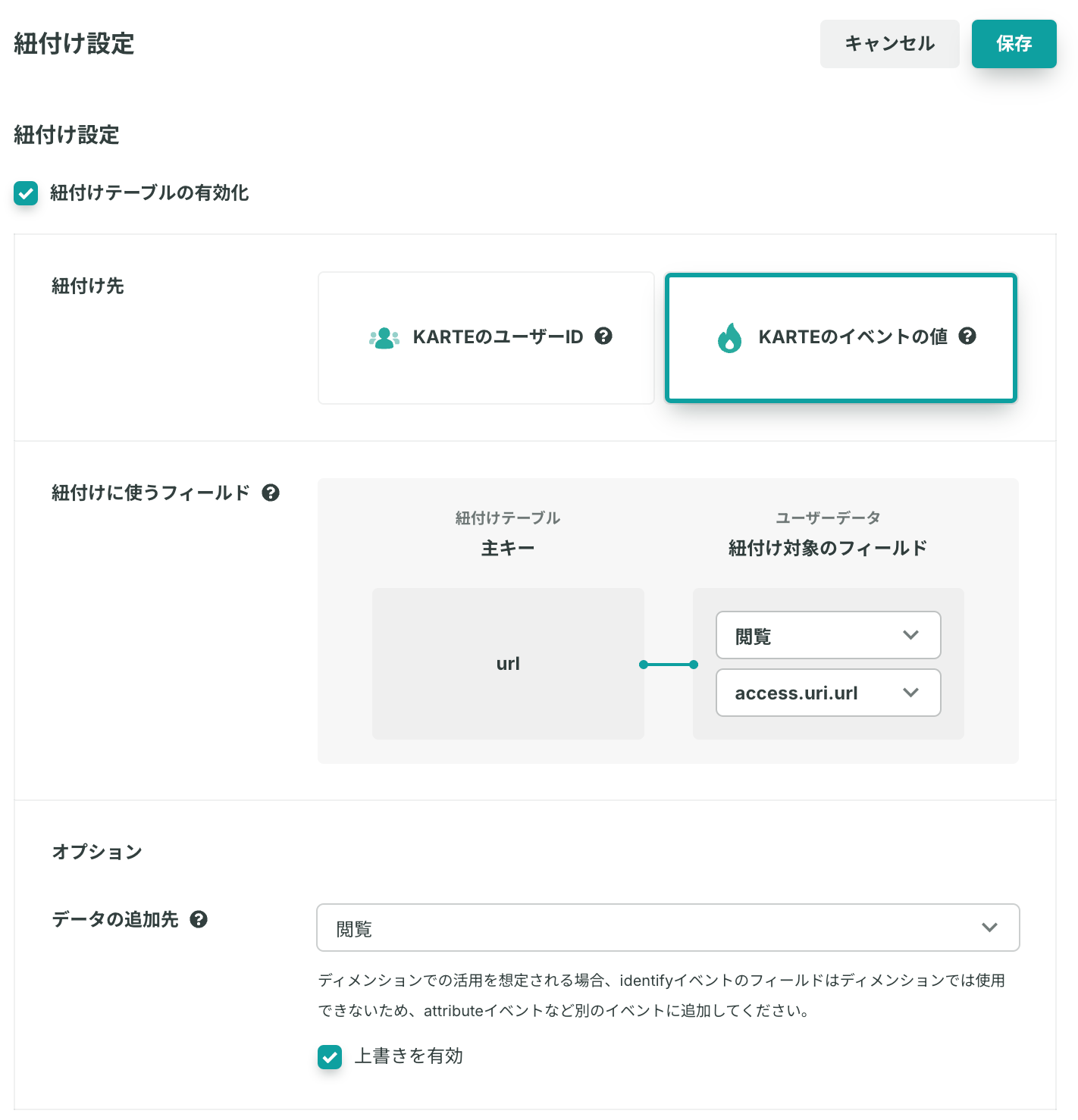Click the 紐付け先 label
Image resolution: width=1078 pixels, height=1120 pixels.
(88, 286)
